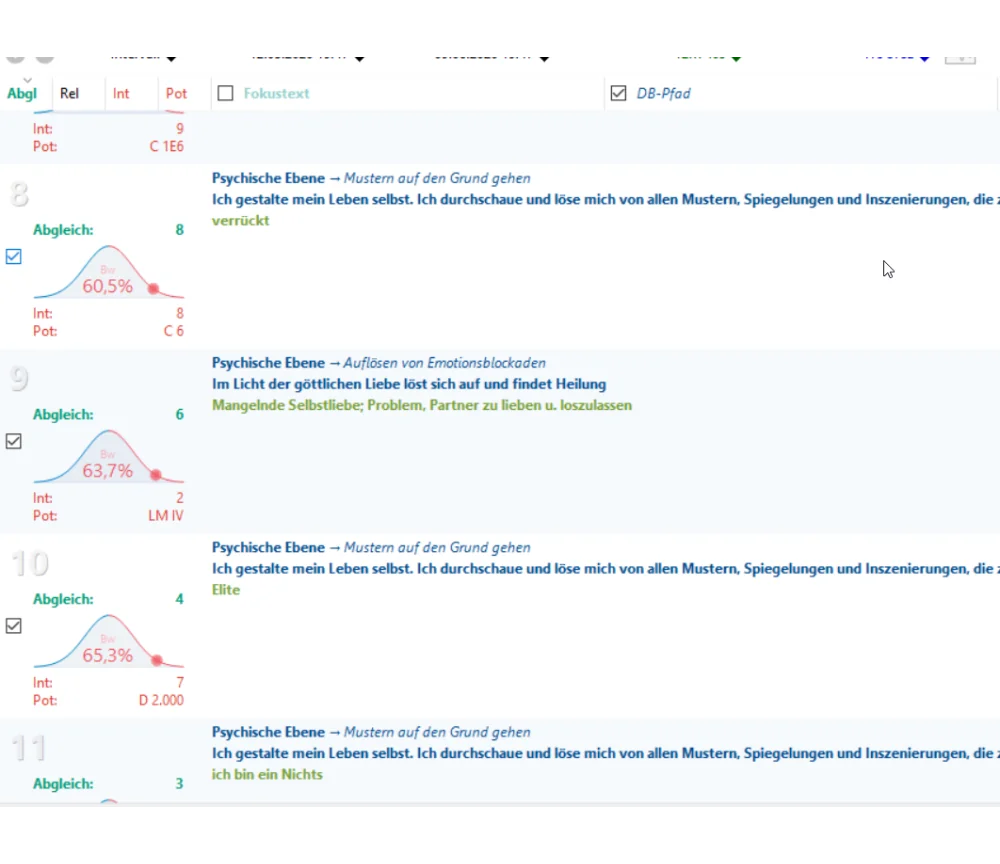Select the large row number 9
This screenshot has width=1000, height=864.
19,379
